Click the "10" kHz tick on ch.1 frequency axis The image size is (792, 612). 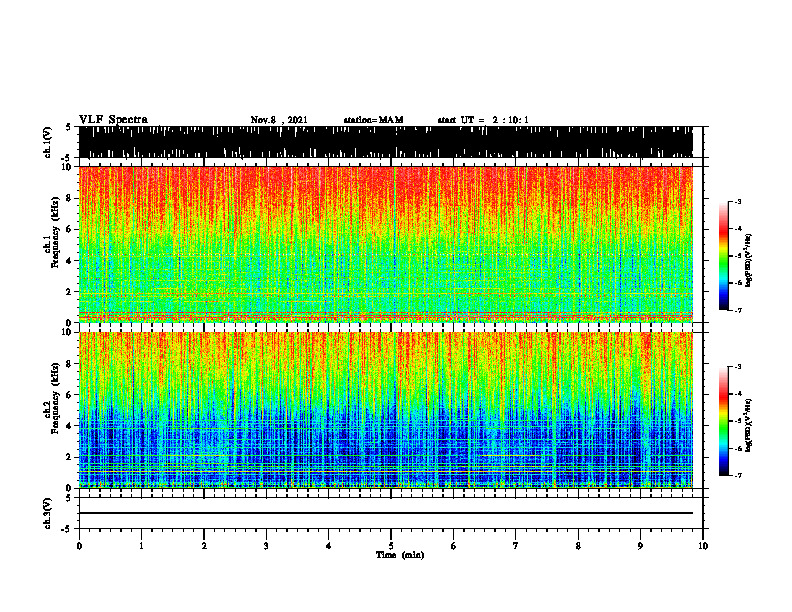tap(66, 167)
